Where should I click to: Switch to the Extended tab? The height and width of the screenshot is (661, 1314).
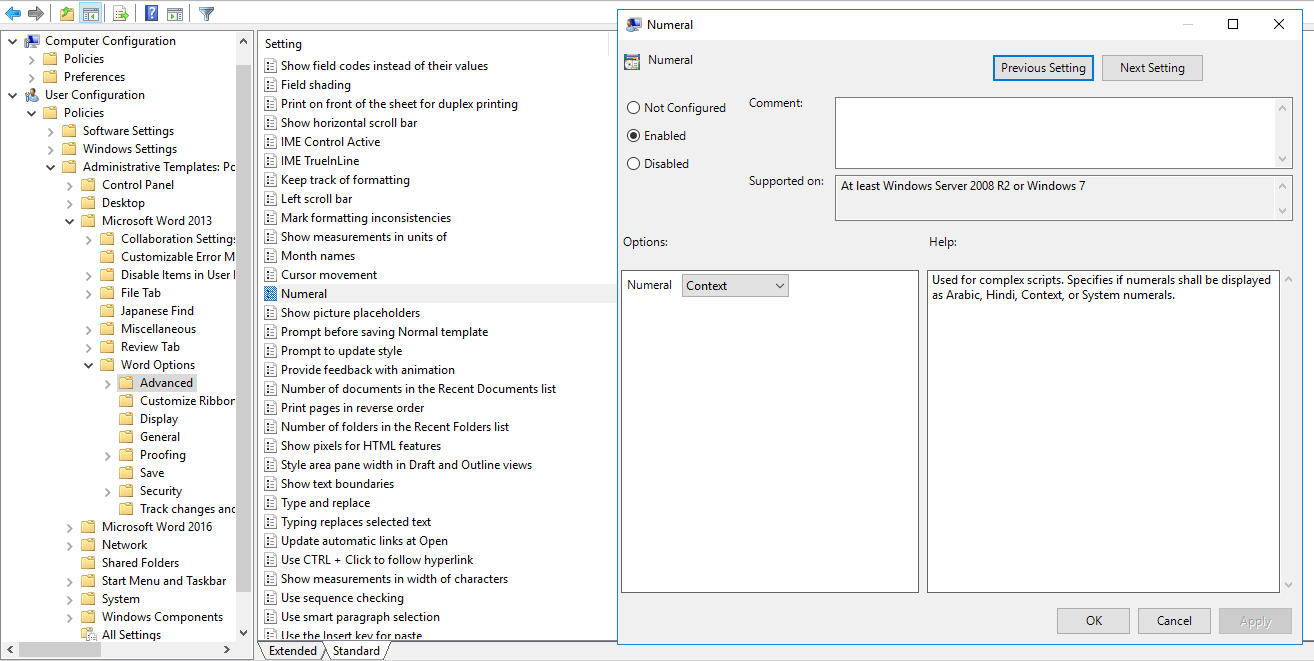(292, 651)
